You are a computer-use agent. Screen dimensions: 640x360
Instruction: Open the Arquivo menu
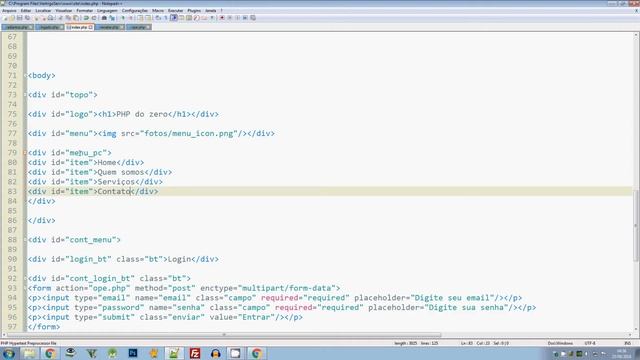click(9, 11)
